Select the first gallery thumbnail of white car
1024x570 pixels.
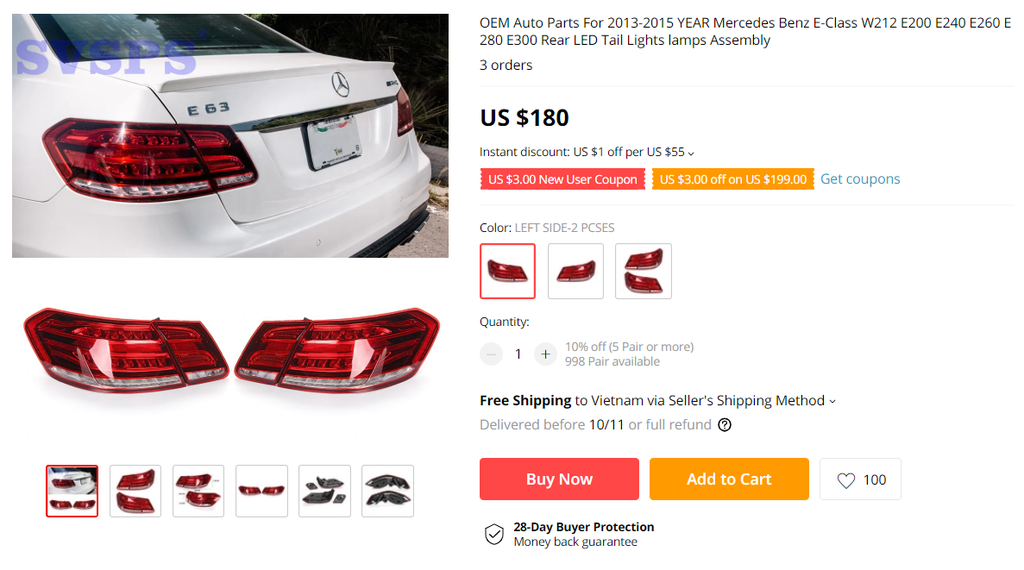point(72,491)
